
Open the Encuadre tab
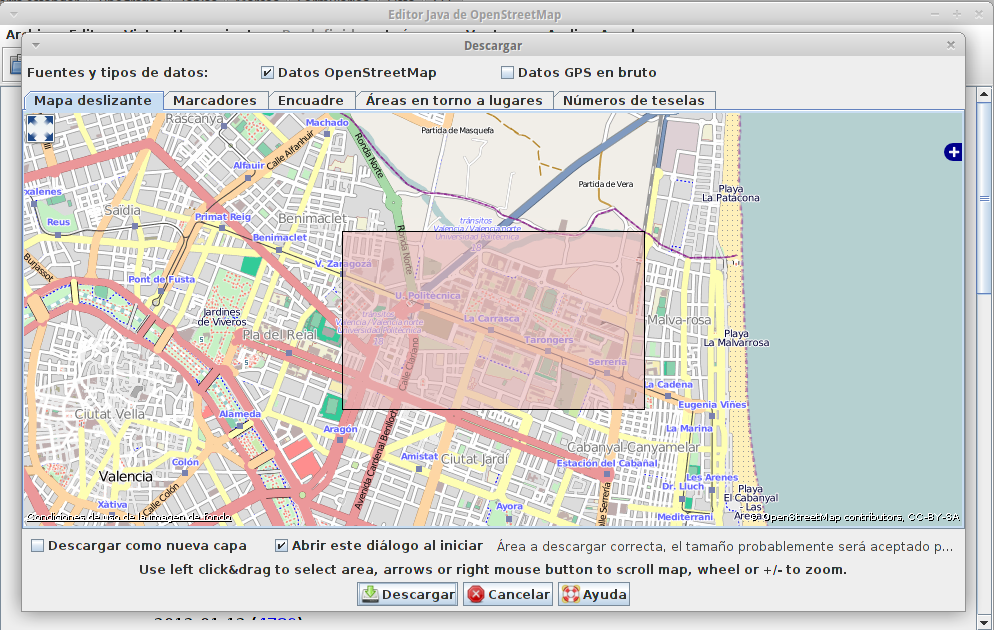pos(310,100)
